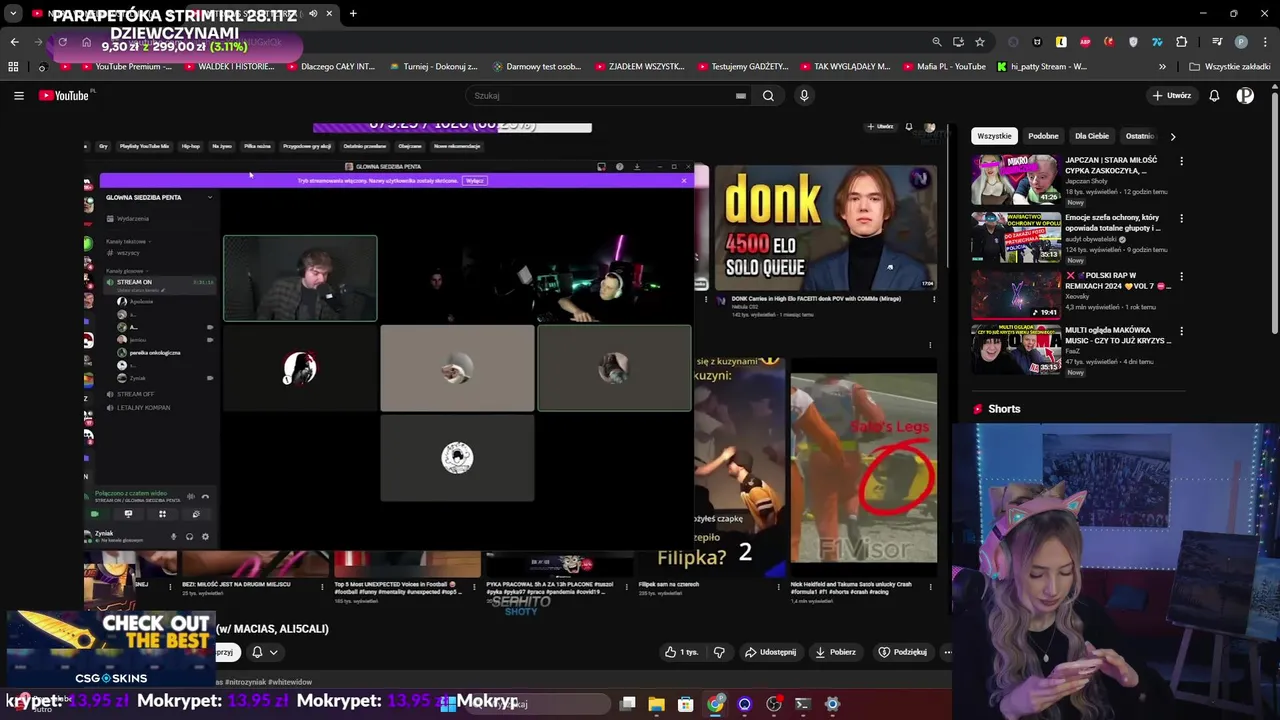Select the Wszystkie filter chip
This screenshot has height=720, width=1280.
994,136
